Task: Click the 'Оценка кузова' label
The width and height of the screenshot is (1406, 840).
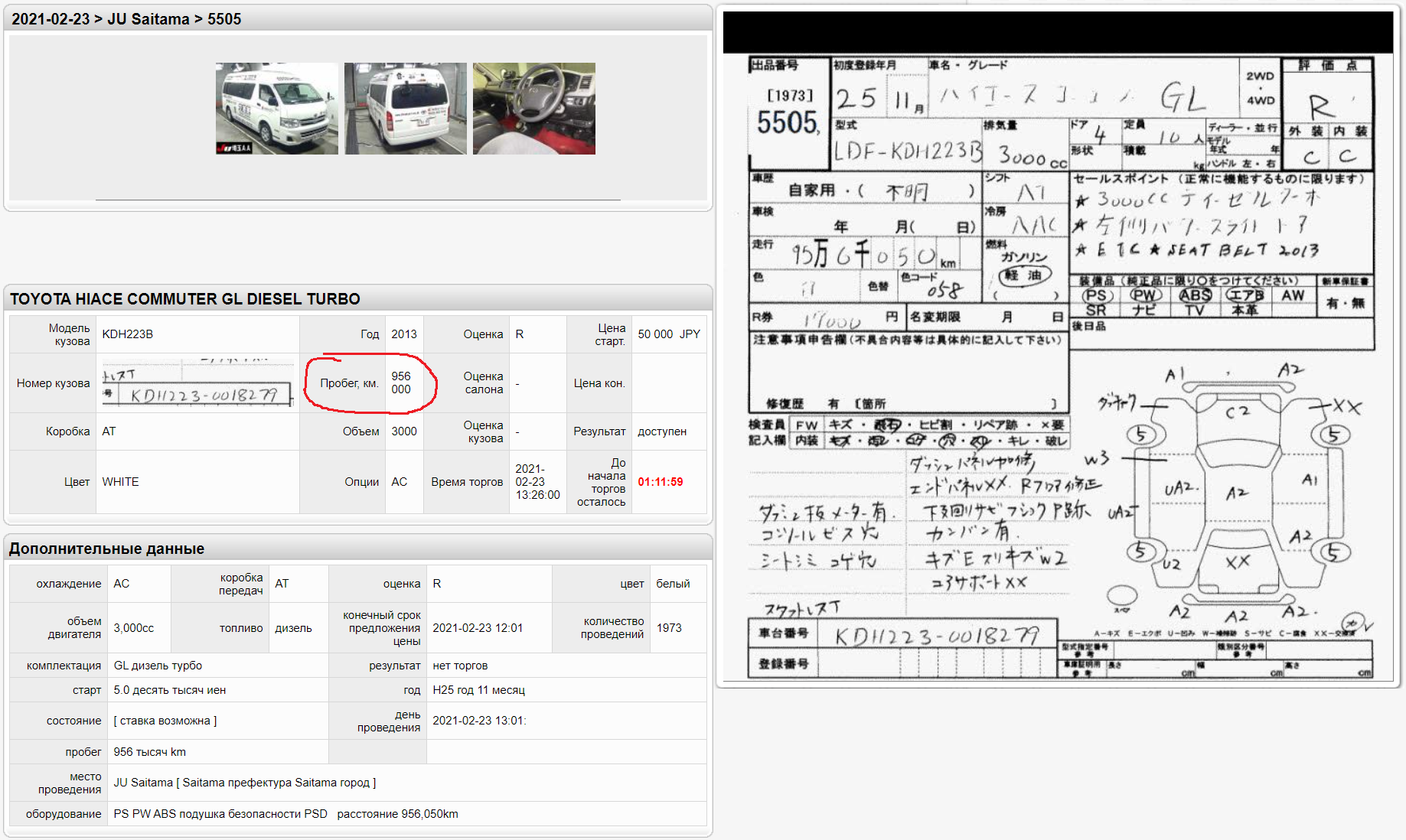Action: [483, 431]
